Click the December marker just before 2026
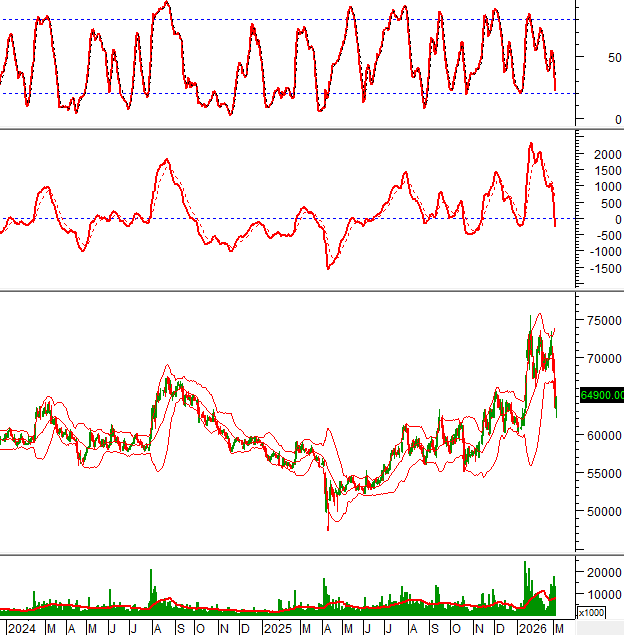Image resolution: width=624 pixels, height=635 pixels. [500, 628]
